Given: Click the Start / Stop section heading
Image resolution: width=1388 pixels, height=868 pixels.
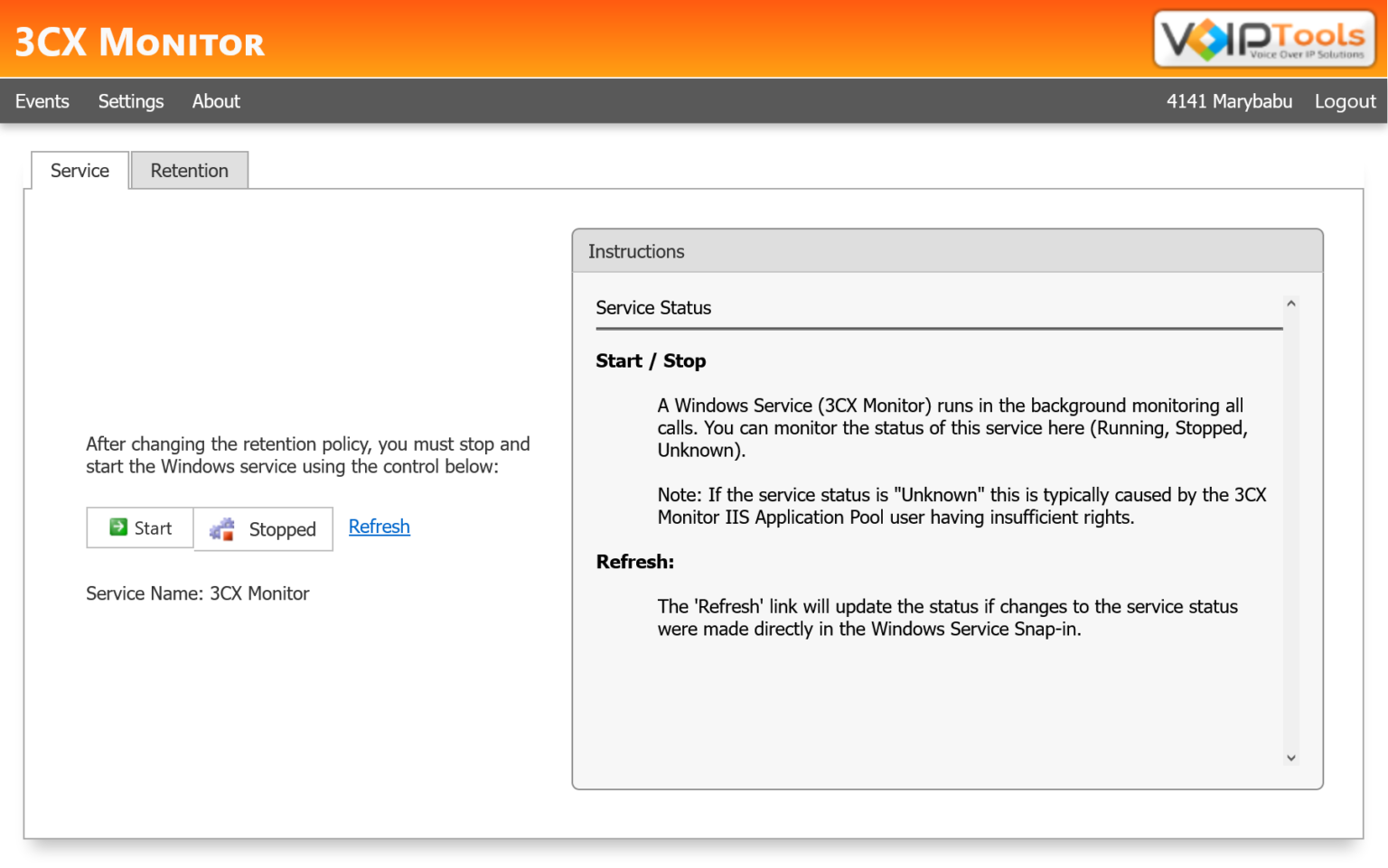Looking at the screenshot, I should [x=650, y=360].
